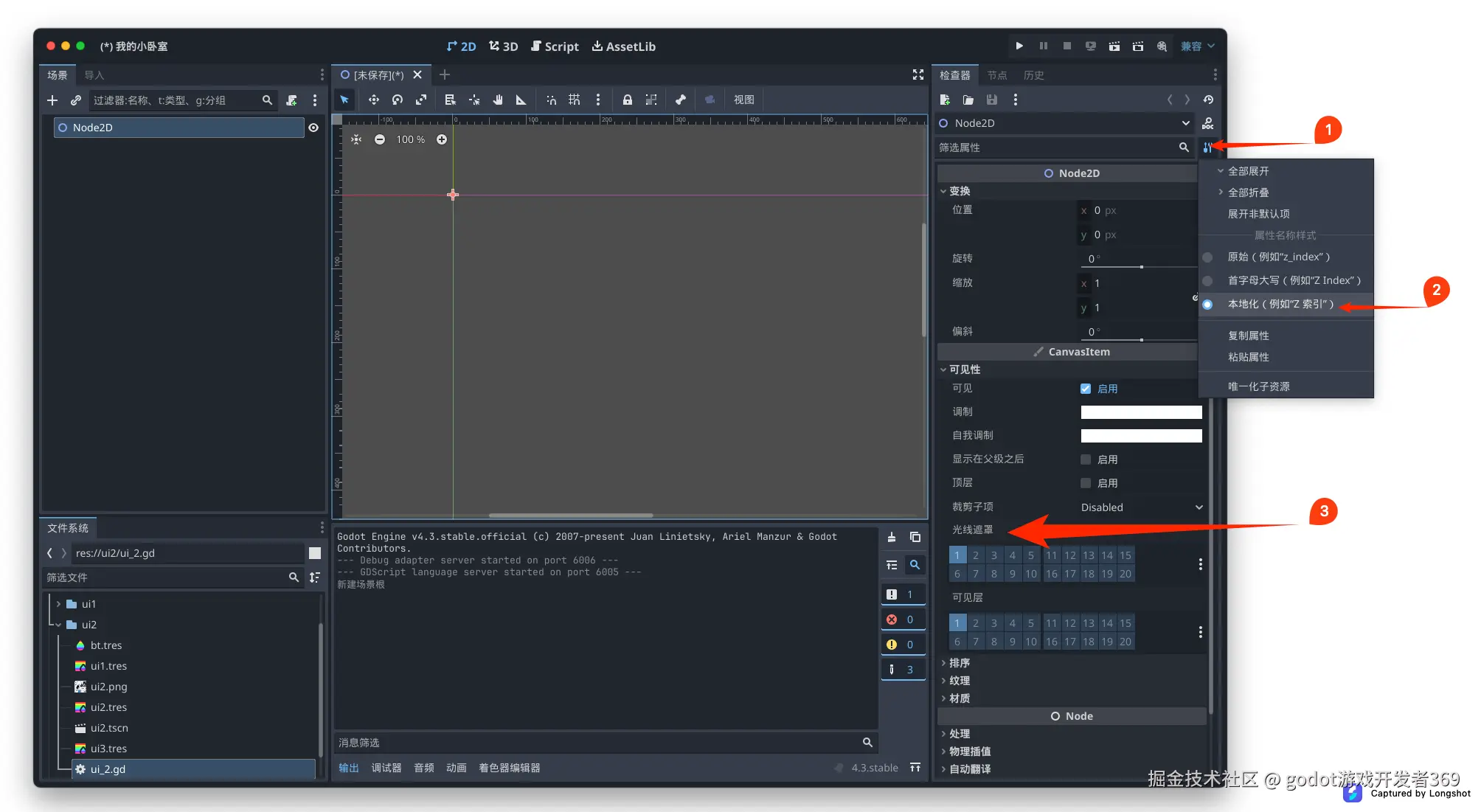The width and height of the screenshot is (1481, 812).
Task: Uncheck the 可见 enabled checkbox
Action: [x=1086, y=389]
